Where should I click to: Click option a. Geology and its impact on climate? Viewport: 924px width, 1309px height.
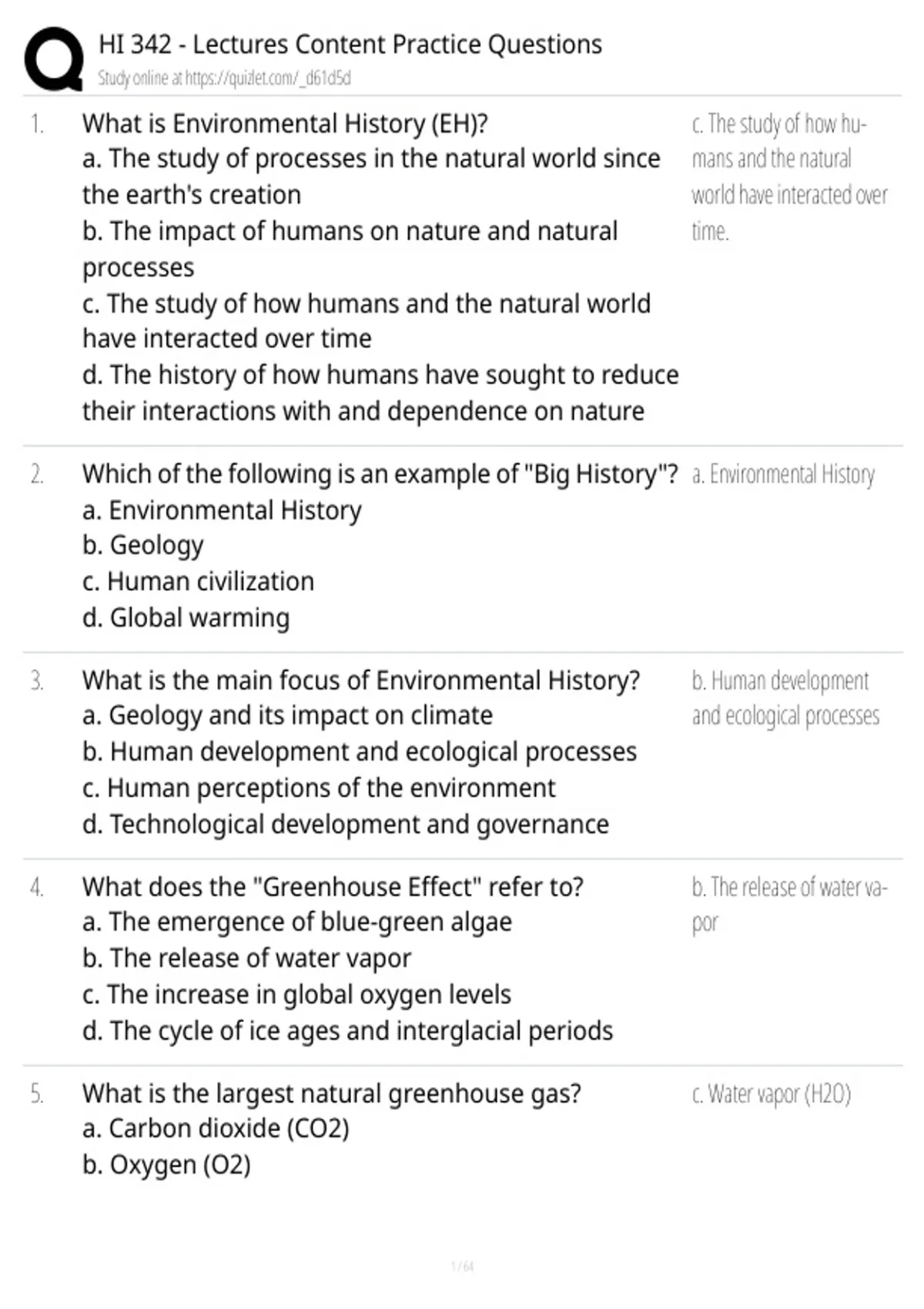(287, 715)
